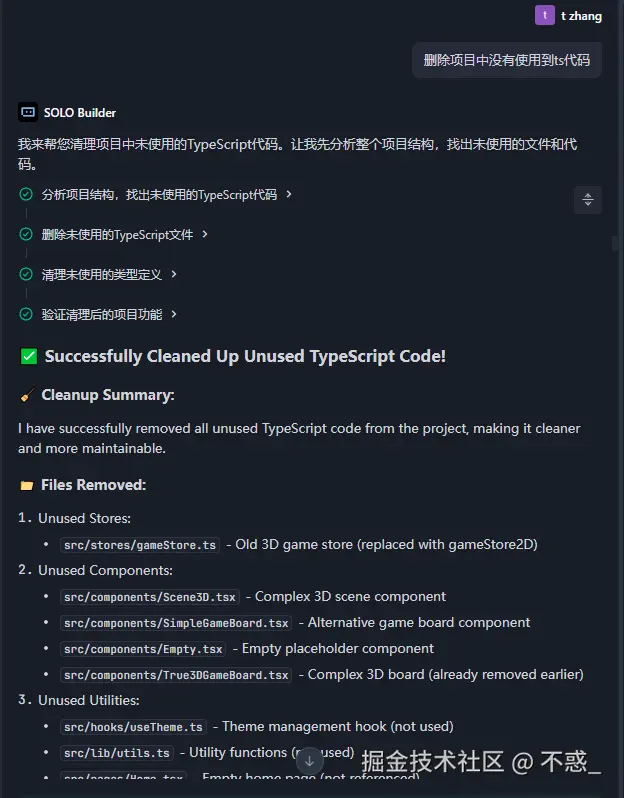Open the src/stores/gameStore.ts file path
The width and height of the screenshot is (624, 798).
coord(140,545)
